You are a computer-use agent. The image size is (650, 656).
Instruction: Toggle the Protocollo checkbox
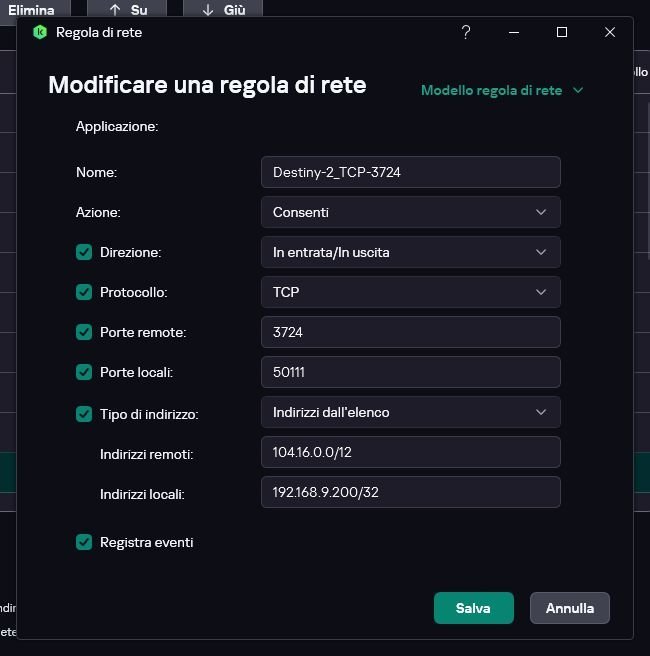[84, 292]
